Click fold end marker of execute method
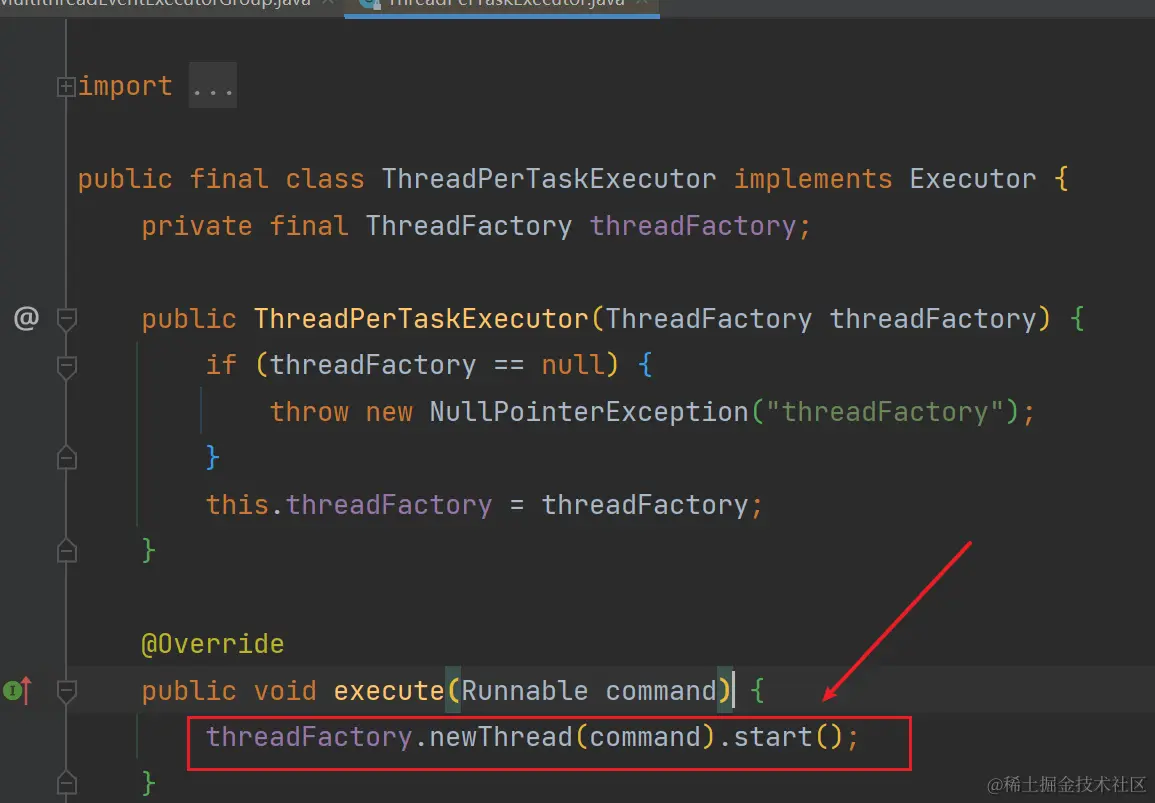 pos(66,782)
